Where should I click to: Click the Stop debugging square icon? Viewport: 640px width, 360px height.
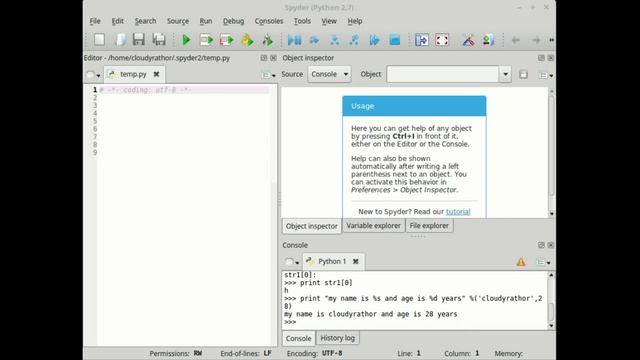click(x=395, y=40)
